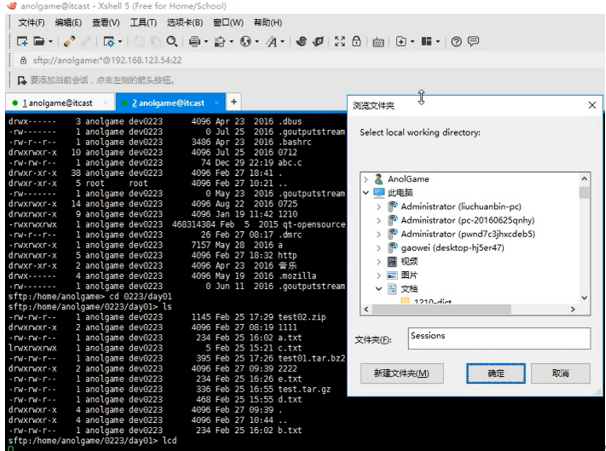Click the Font 'A' icon
The width and height of the screenshot is (606, 451).
pyautogui.click(x=271, y=41)
